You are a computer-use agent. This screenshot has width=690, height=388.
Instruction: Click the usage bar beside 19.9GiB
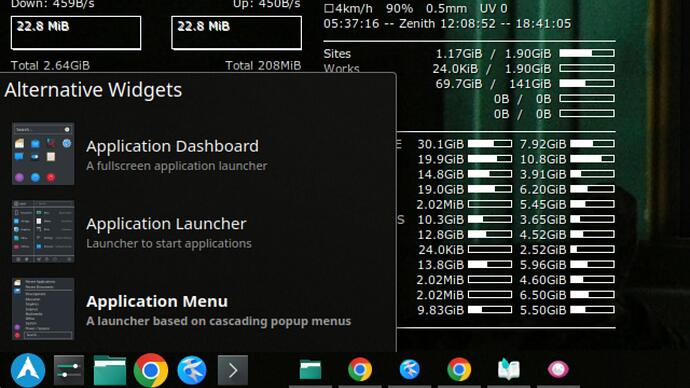[x=490, y=158]
